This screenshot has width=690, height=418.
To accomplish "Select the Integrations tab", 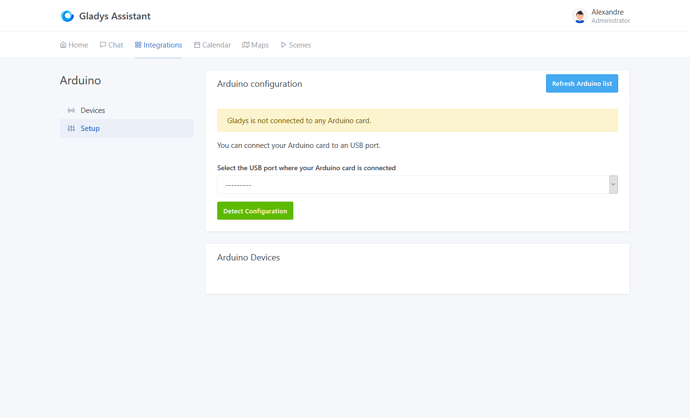I will pos(158,45).
